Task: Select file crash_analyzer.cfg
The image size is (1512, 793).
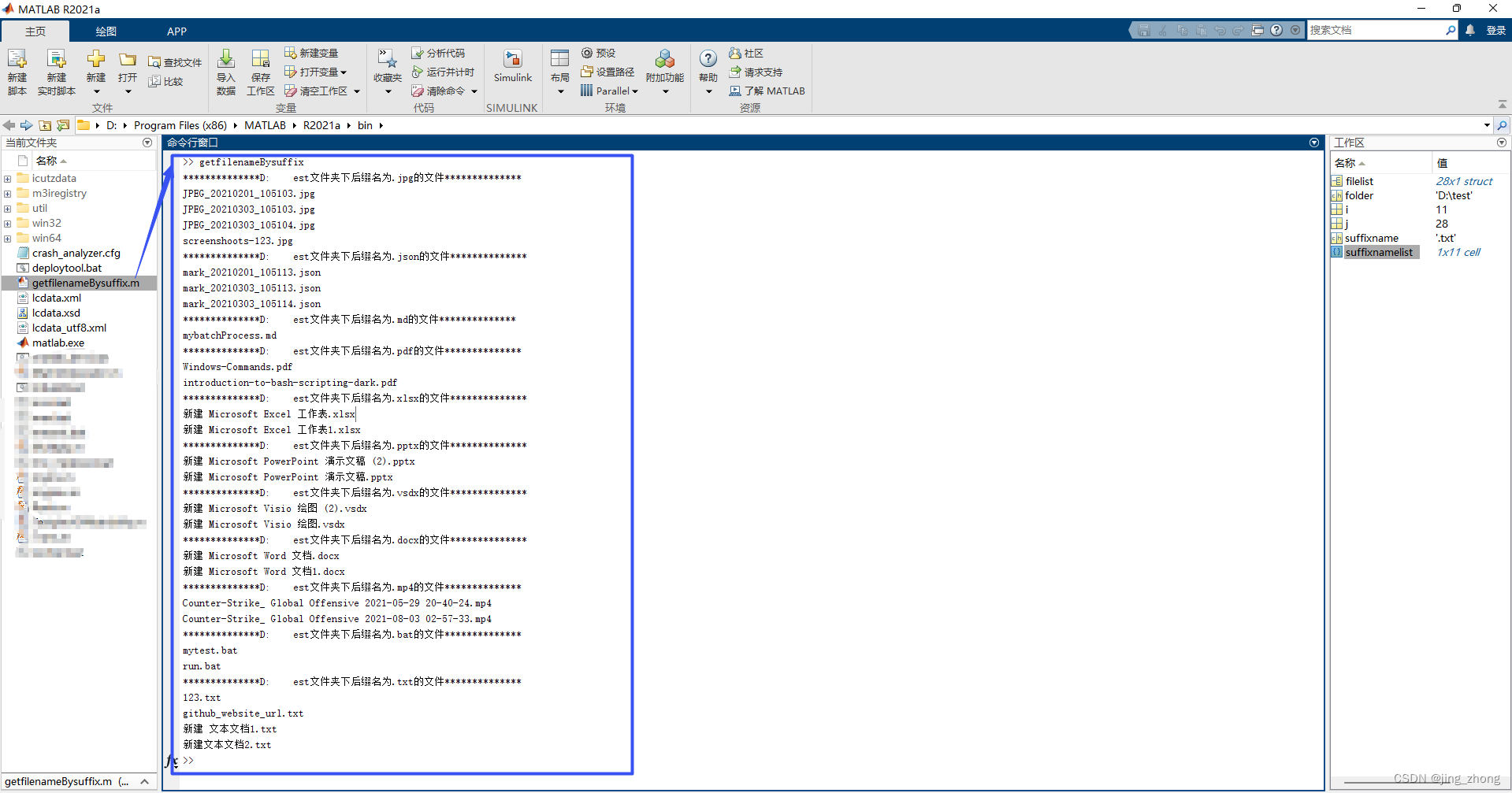Action: (x=76, y=253)
